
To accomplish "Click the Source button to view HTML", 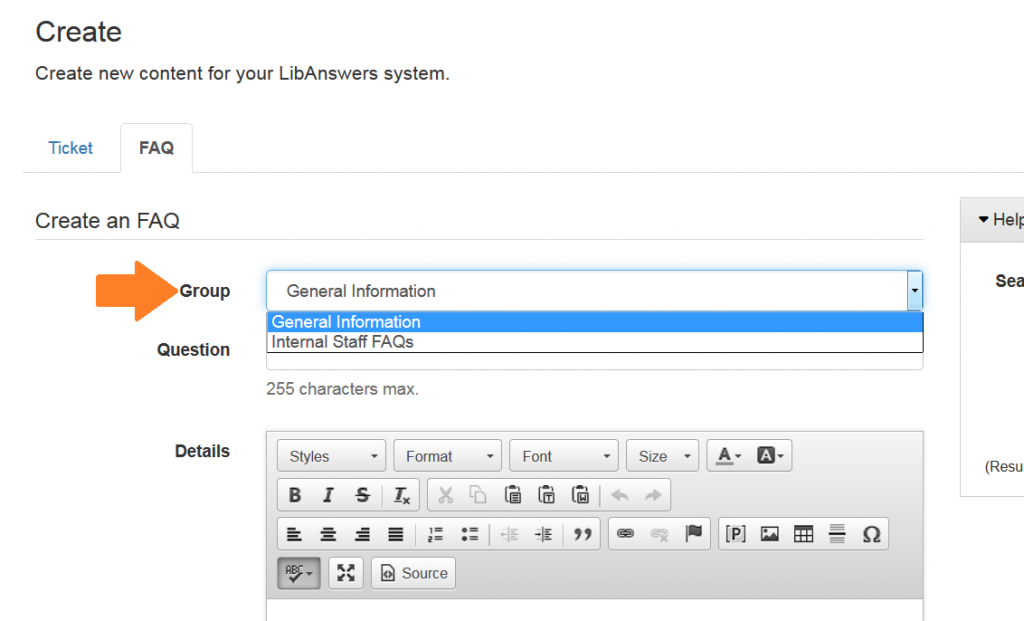I will [x=413, y=573].
